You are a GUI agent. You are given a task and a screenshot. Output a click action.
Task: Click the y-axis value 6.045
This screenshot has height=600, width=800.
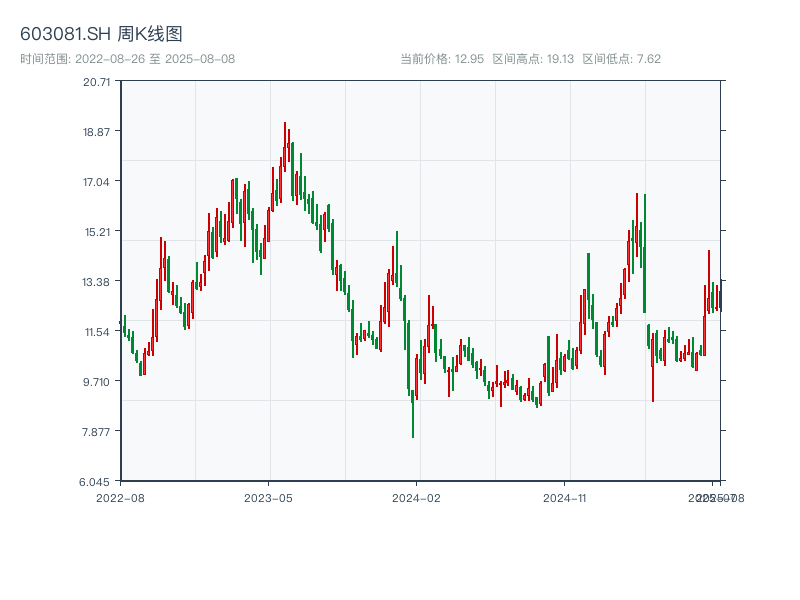click(94, 482)
